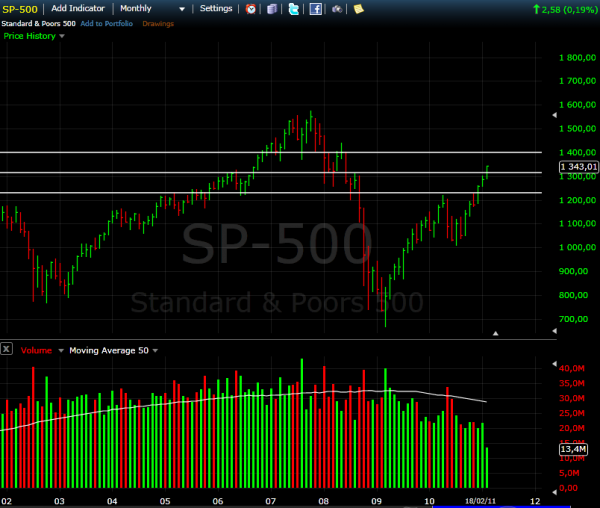Click the top arrow on the volume axis
Viewport: 600px width, 508px height.
coord(554,363)
